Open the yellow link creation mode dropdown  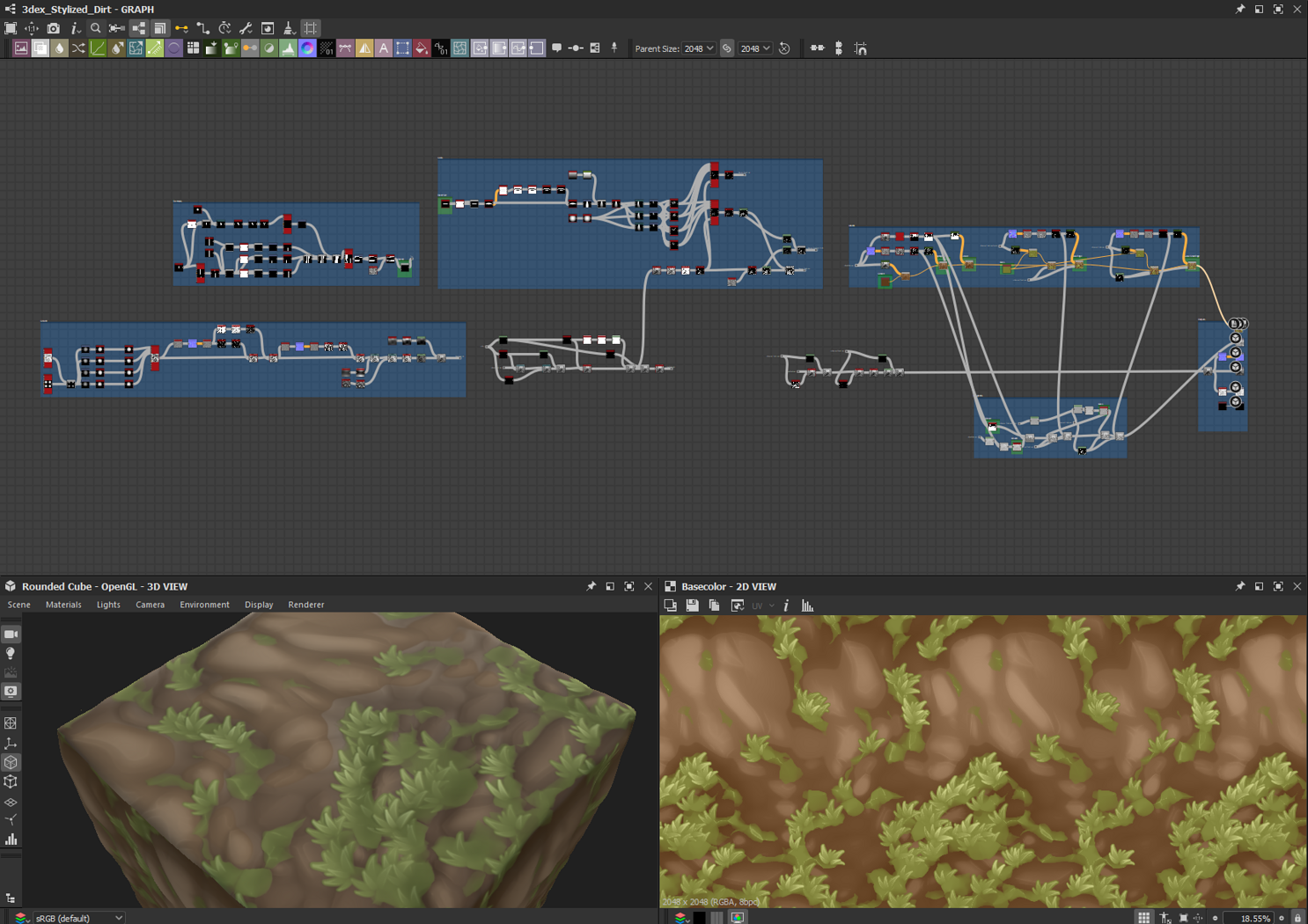(181, 28)
